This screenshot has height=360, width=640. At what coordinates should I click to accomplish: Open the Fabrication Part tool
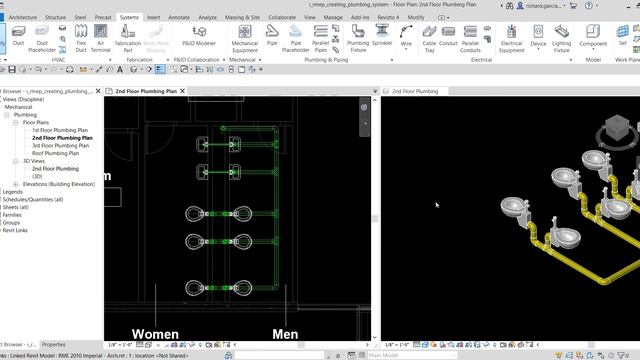coord(128,39)
